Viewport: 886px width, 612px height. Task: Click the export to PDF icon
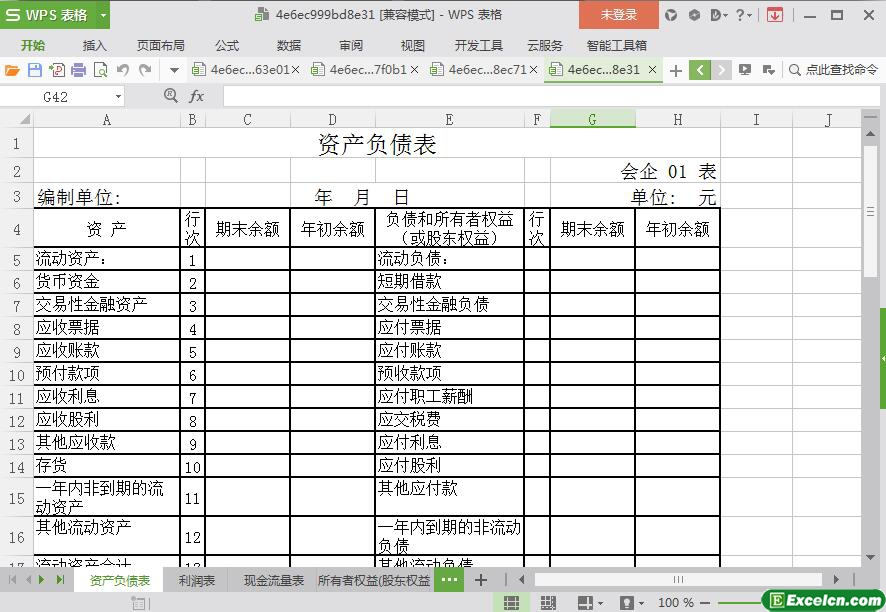[57, 70]
